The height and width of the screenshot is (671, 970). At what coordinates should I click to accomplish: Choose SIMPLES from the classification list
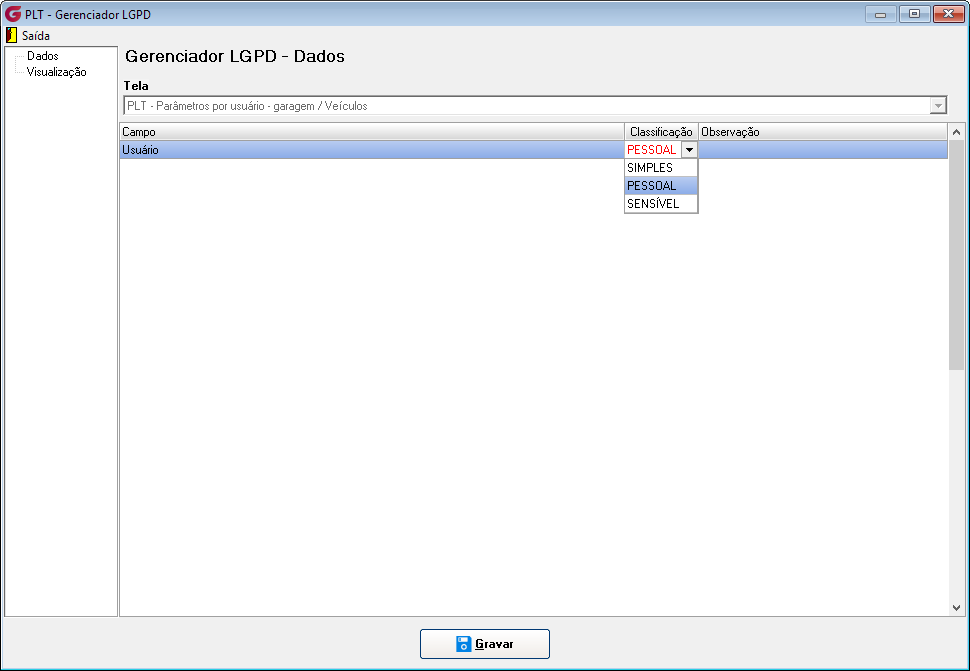[661, 168]
